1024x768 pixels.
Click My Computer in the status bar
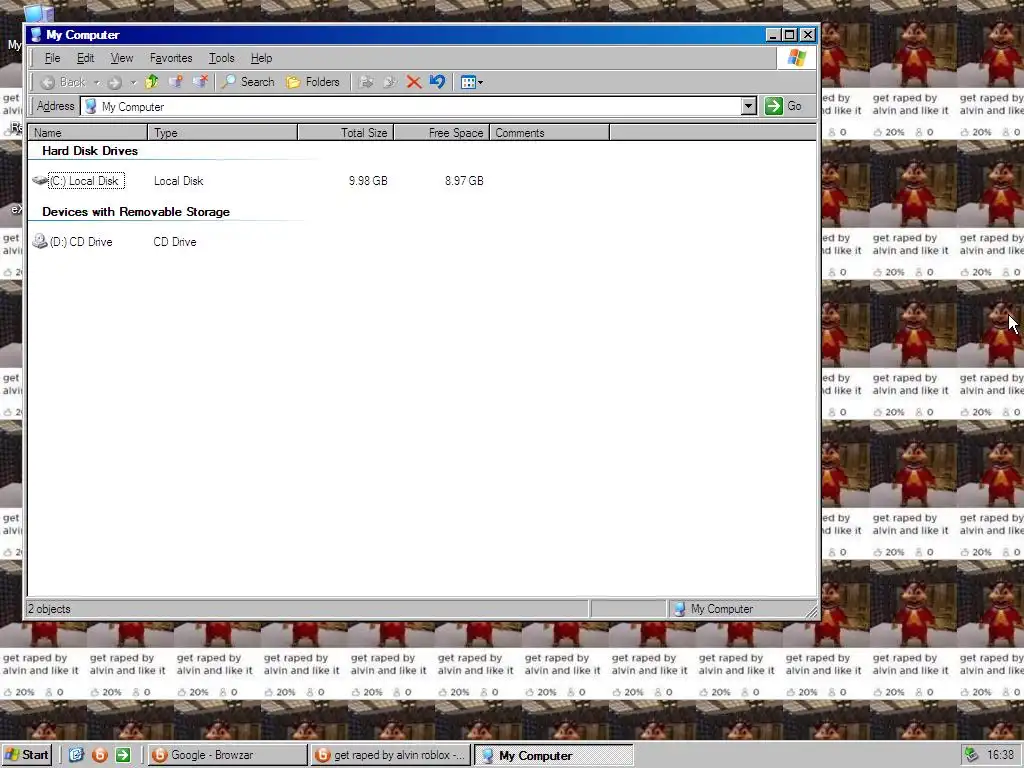point(722,609)
